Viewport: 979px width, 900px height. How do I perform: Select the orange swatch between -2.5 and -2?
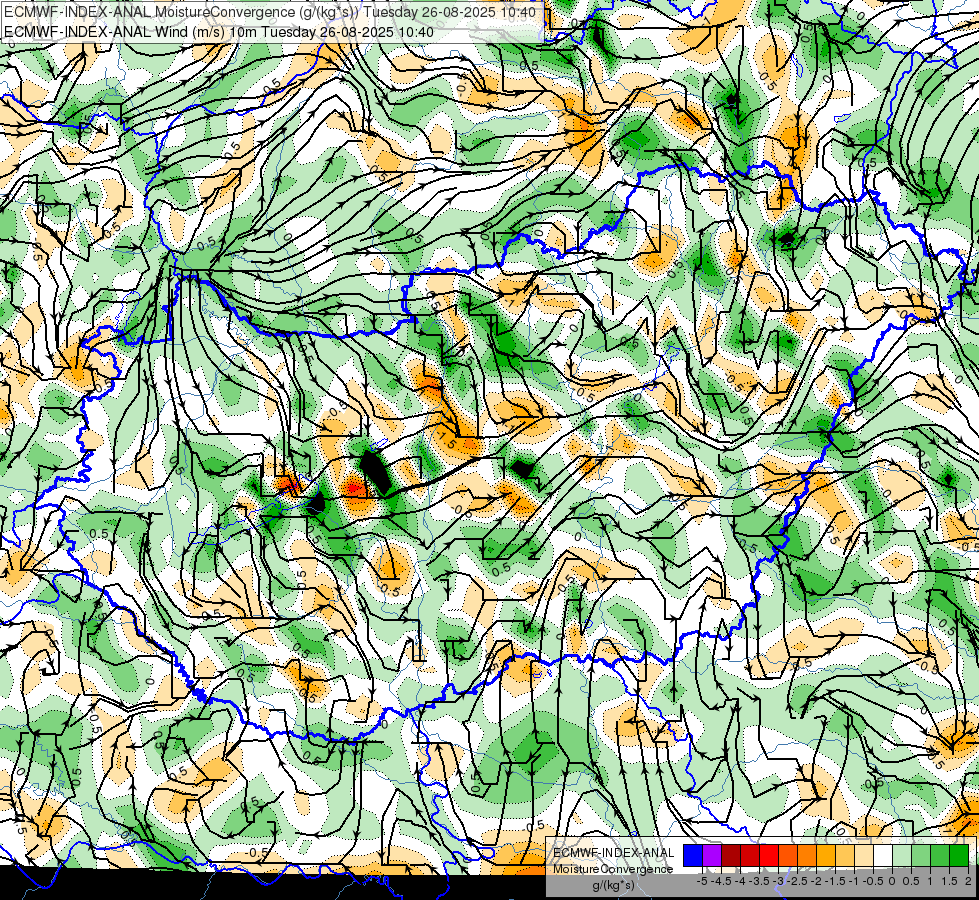coord(807,856)
